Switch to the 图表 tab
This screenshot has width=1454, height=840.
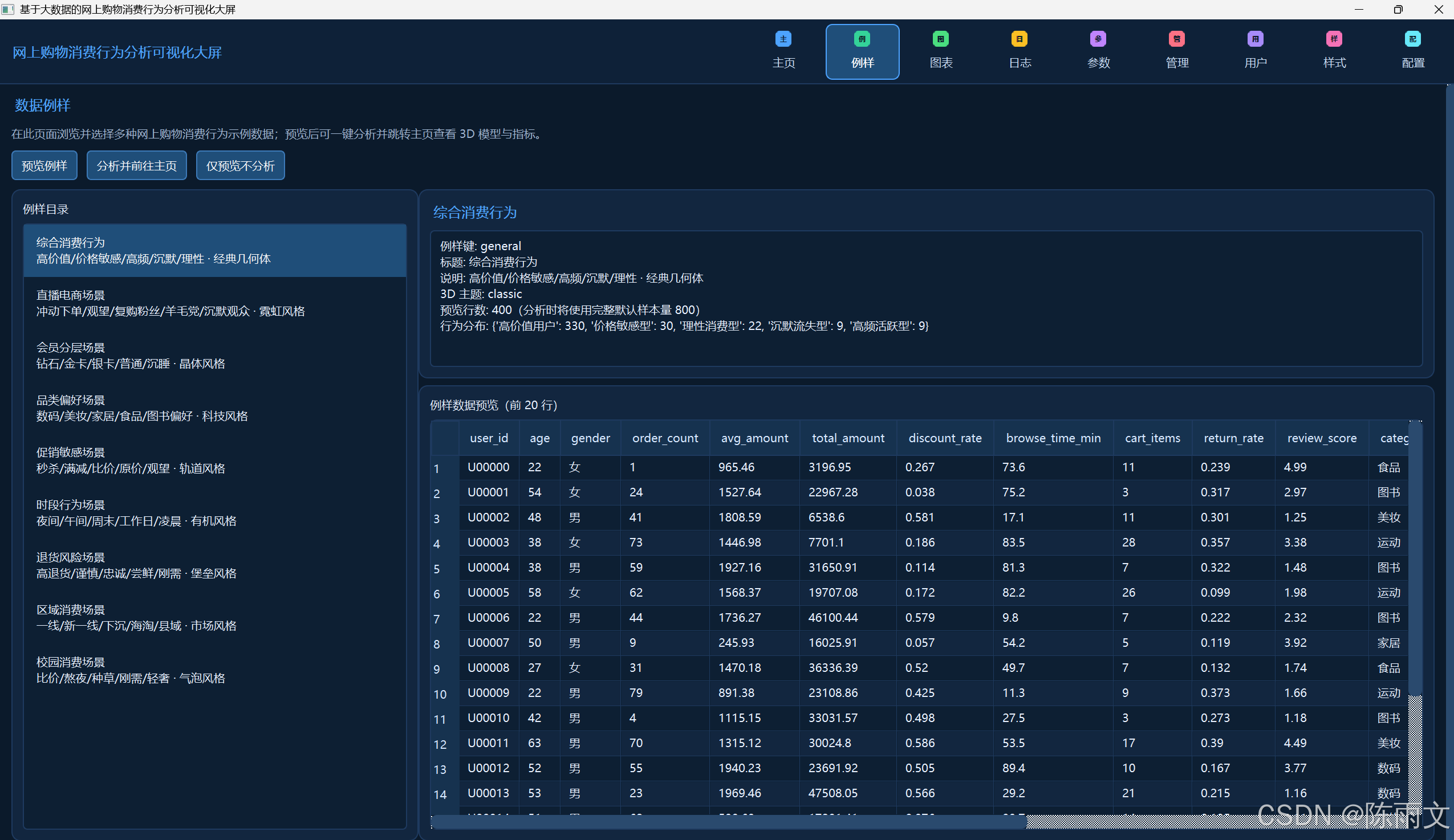click(941, 52)
